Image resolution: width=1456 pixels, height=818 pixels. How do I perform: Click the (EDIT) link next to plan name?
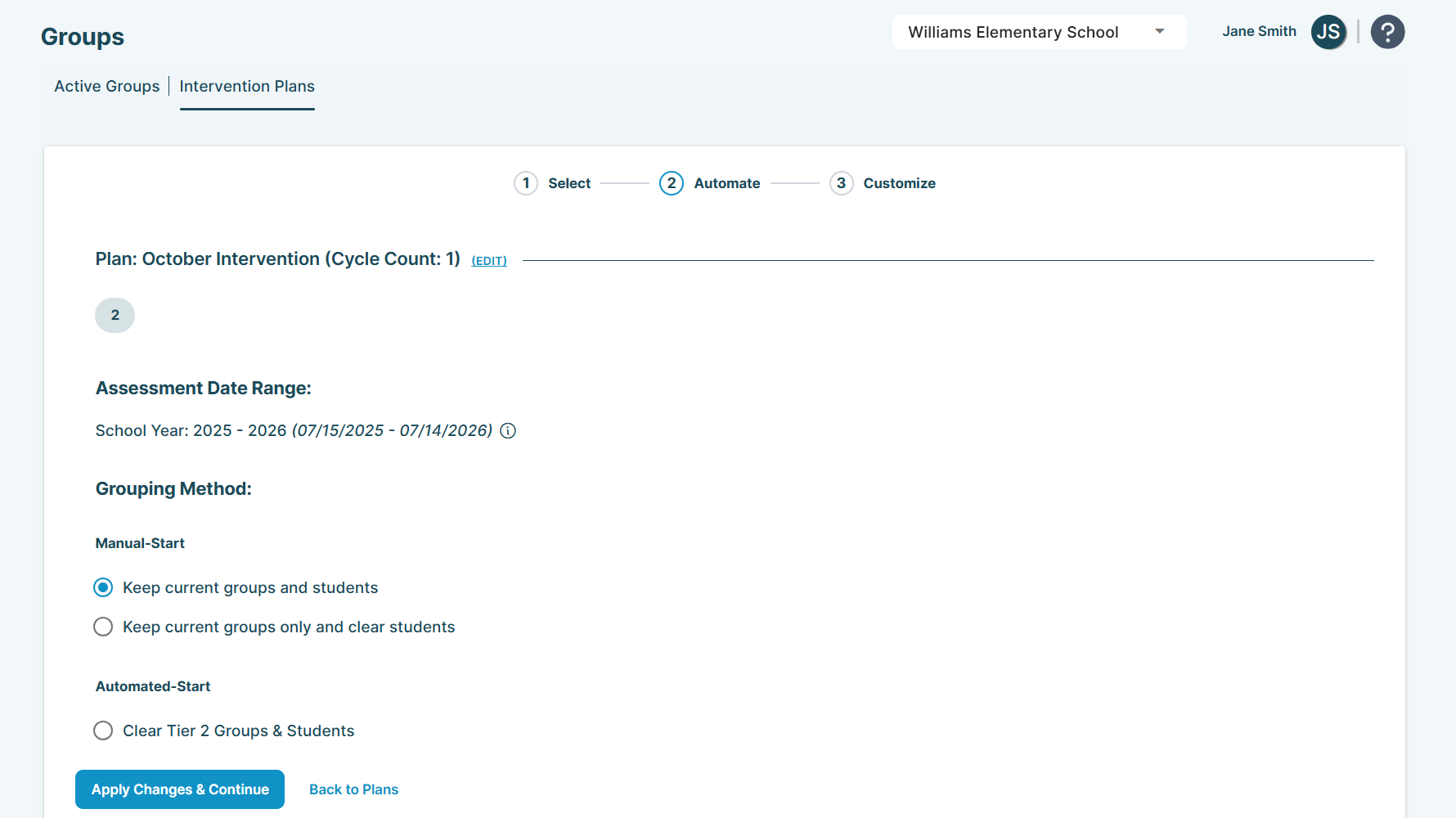[x=489, y=261]
